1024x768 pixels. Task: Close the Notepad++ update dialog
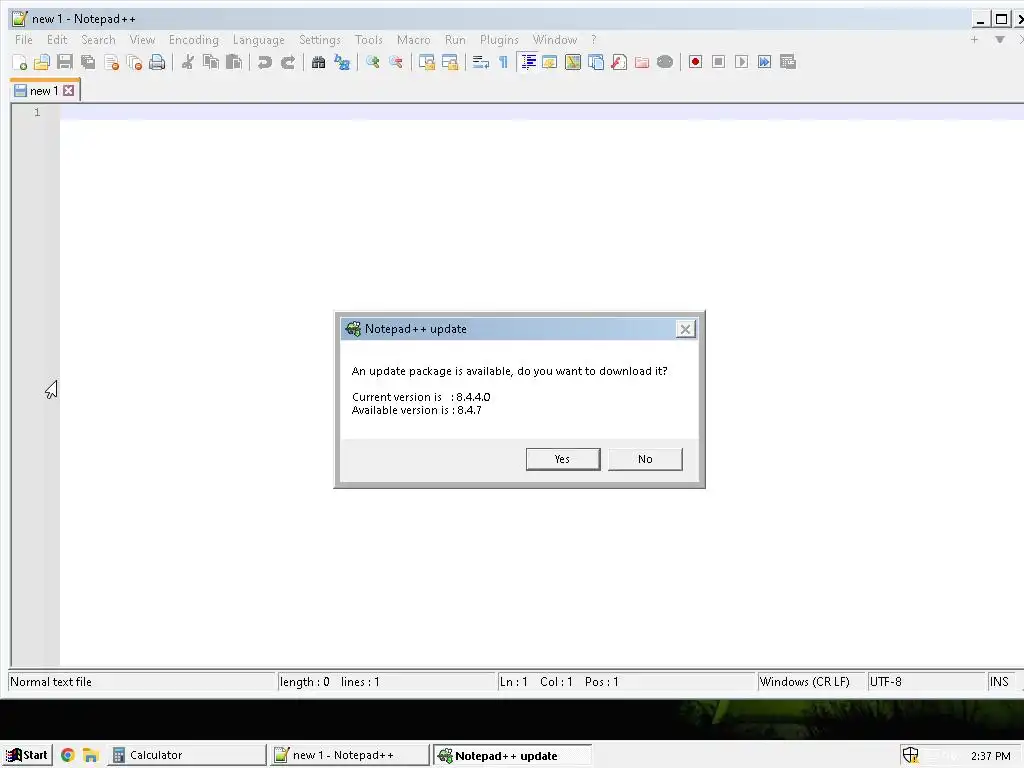(685, 329)
